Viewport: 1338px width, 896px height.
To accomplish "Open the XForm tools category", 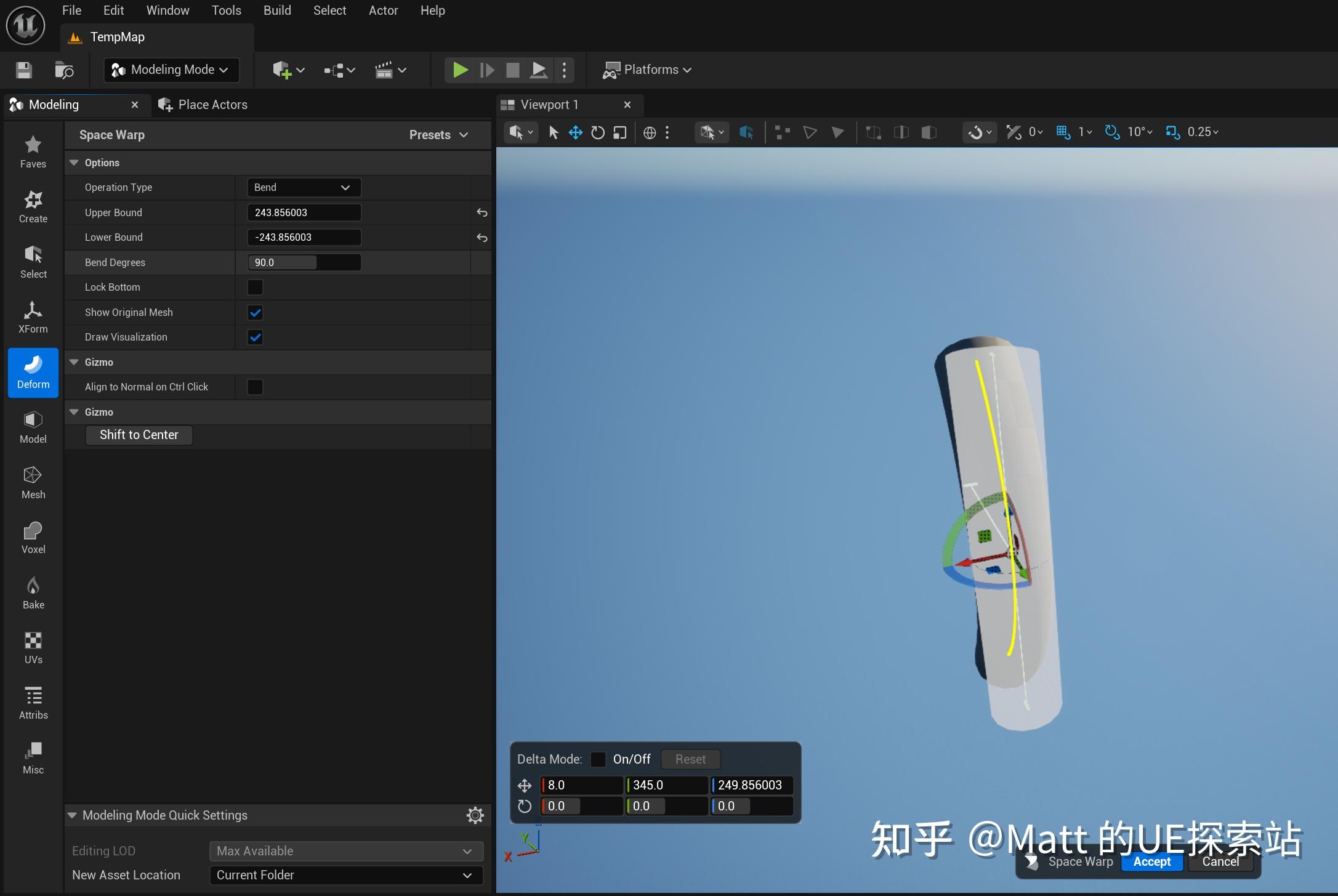I will click(x=33, y=317).
